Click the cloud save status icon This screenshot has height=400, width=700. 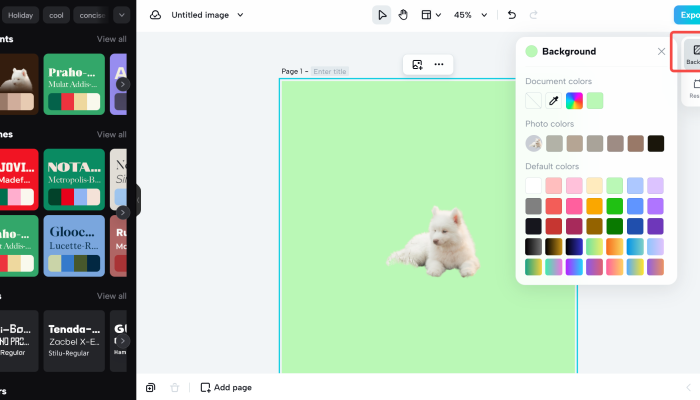point(155,15)
